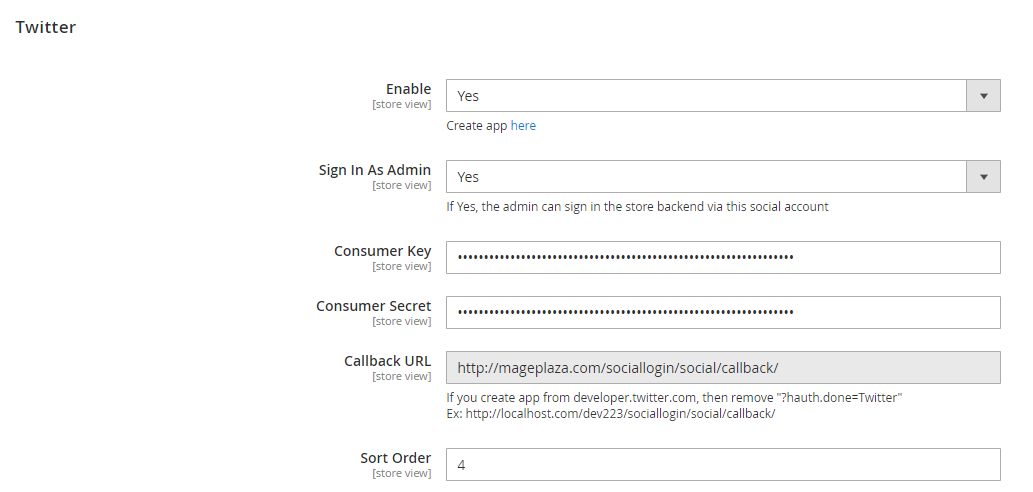Click the store view scope under Sort Order

point(401,473)
